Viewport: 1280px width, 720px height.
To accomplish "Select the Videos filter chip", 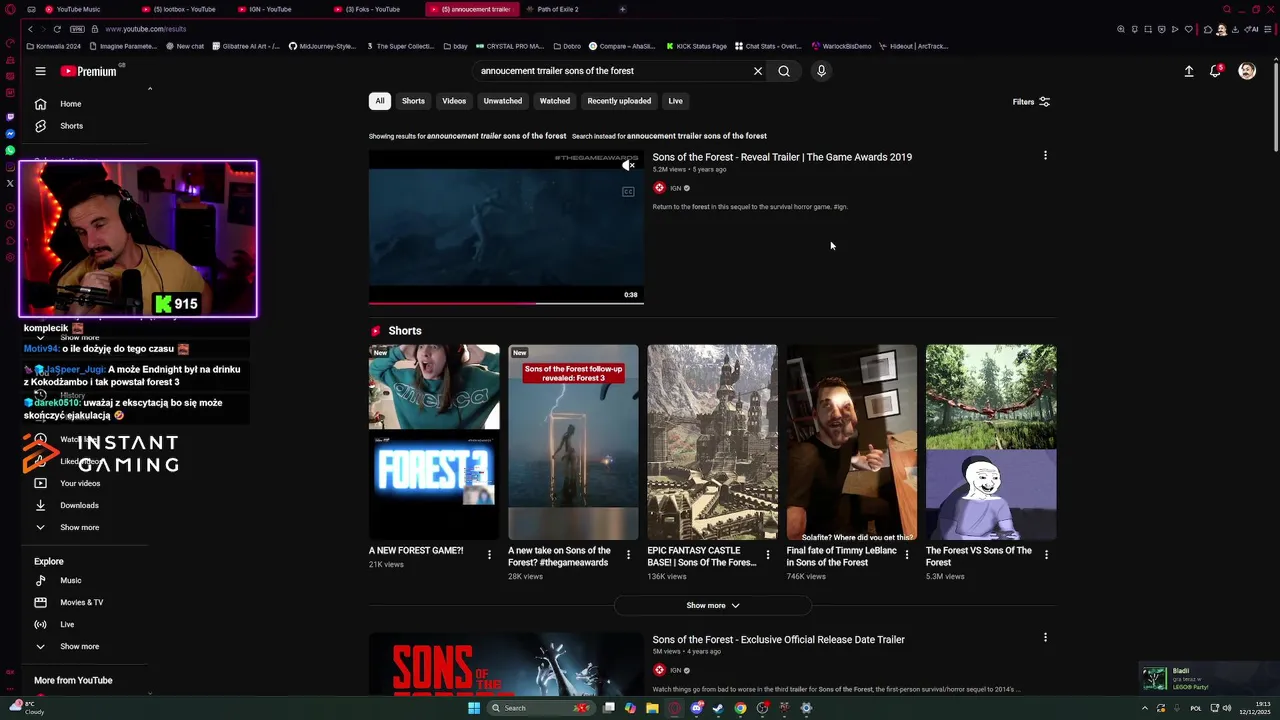I will [x=454, y=101].
